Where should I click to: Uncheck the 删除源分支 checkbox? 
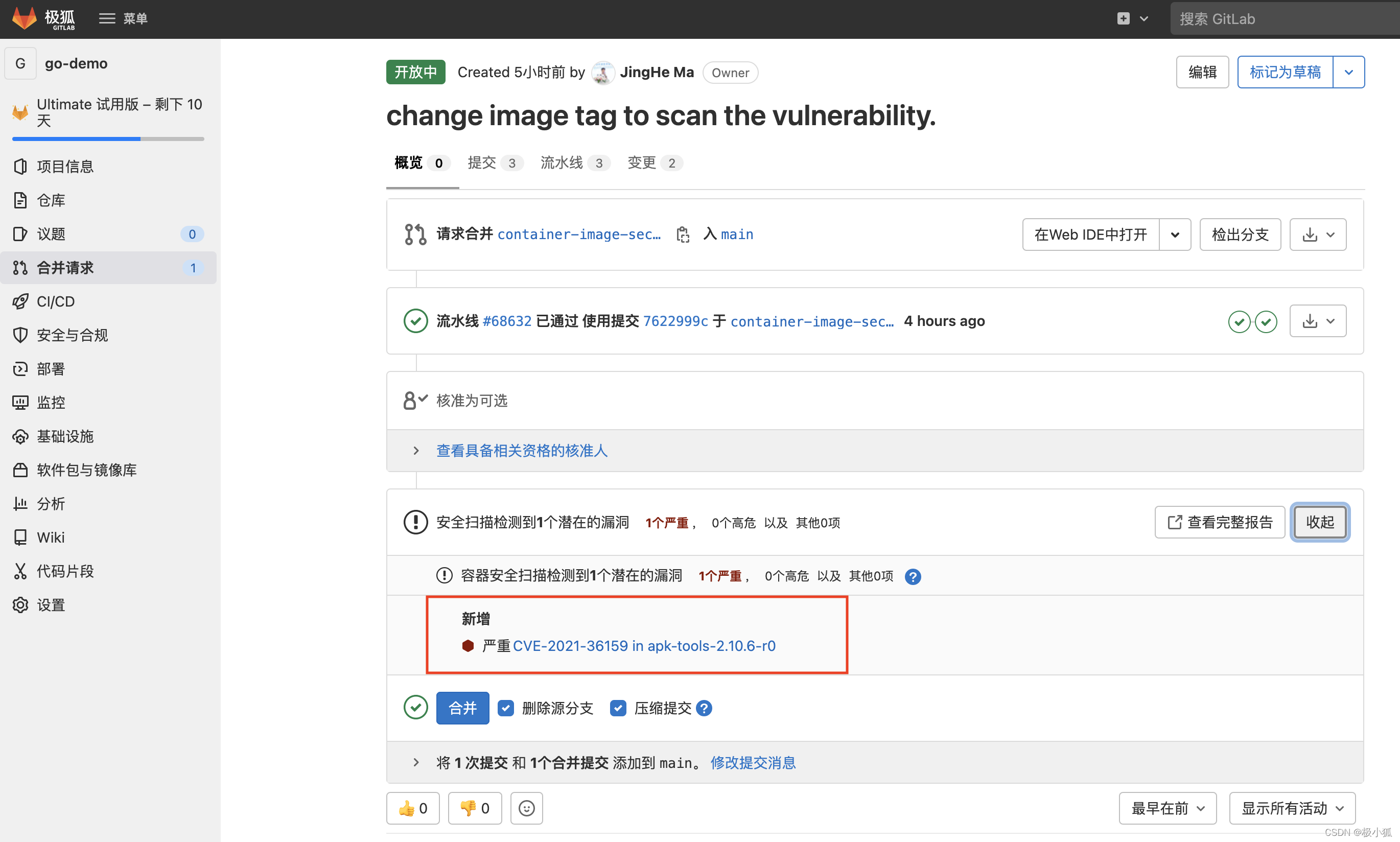[x=505, y=708]
